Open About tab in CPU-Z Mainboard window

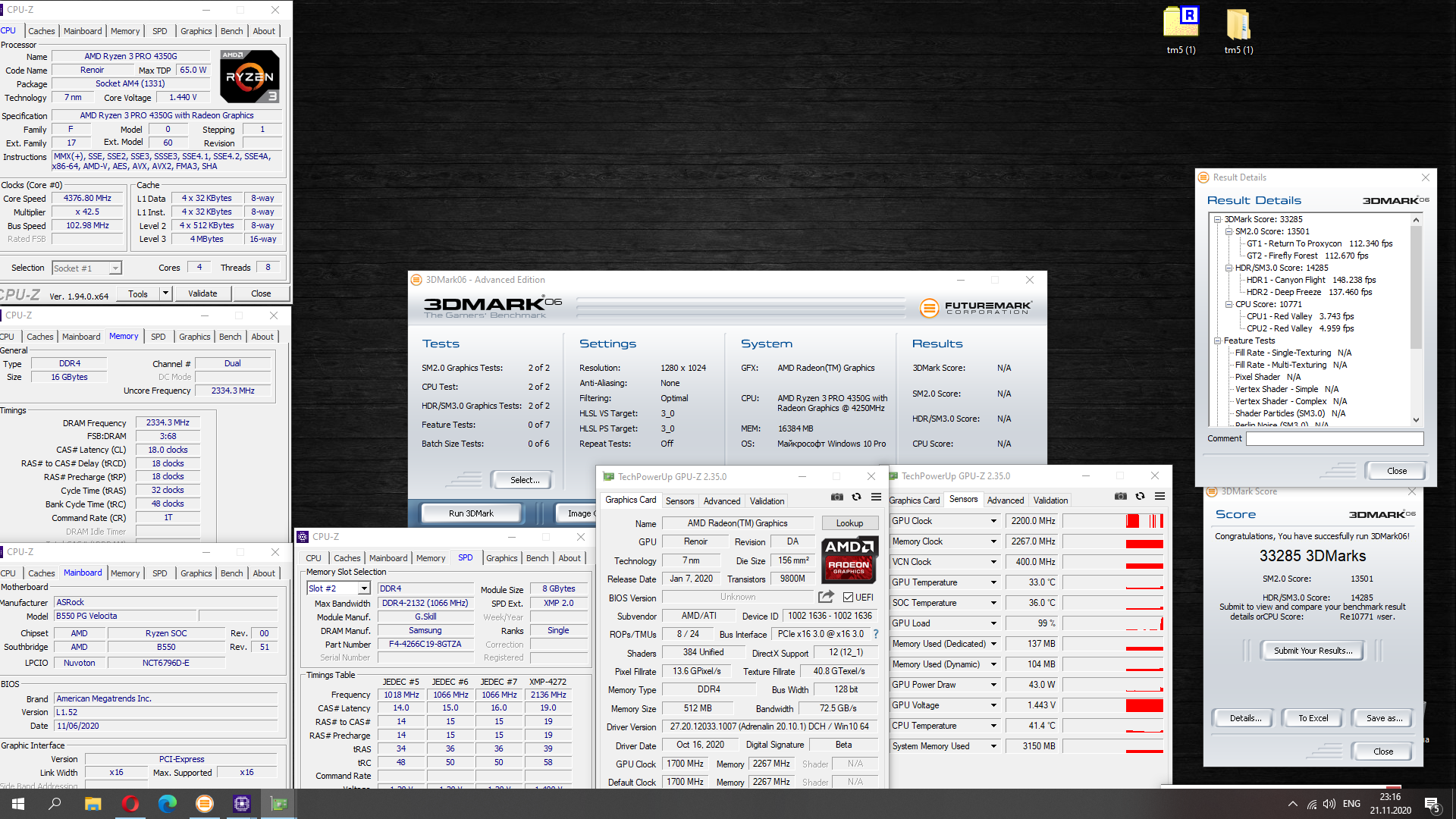[x=264, y=573]
